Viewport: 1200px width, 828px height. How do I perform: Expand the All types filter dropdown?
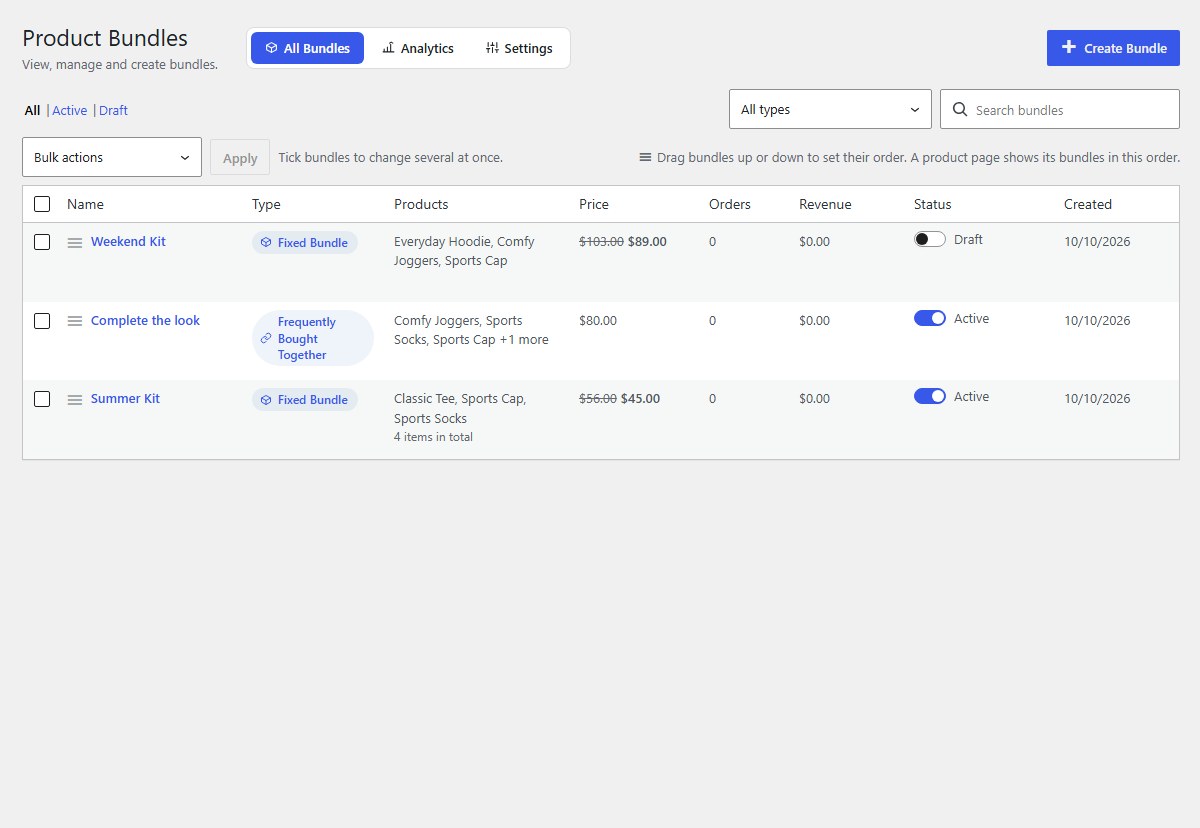coord(830,109)
